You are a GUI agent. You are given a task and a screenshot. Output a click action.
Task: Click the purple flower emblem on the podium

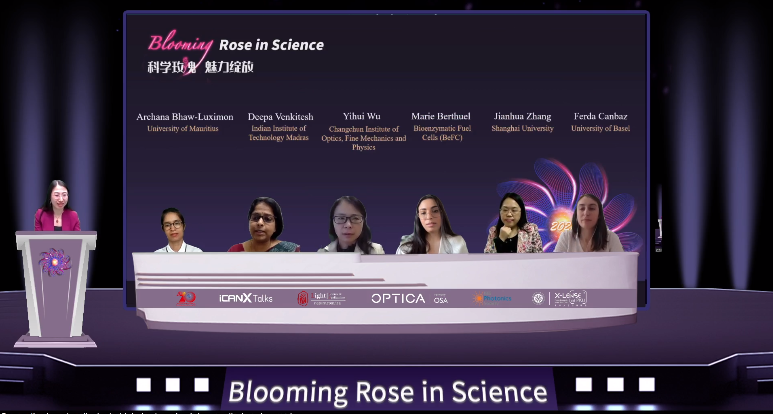click(55, 262)
